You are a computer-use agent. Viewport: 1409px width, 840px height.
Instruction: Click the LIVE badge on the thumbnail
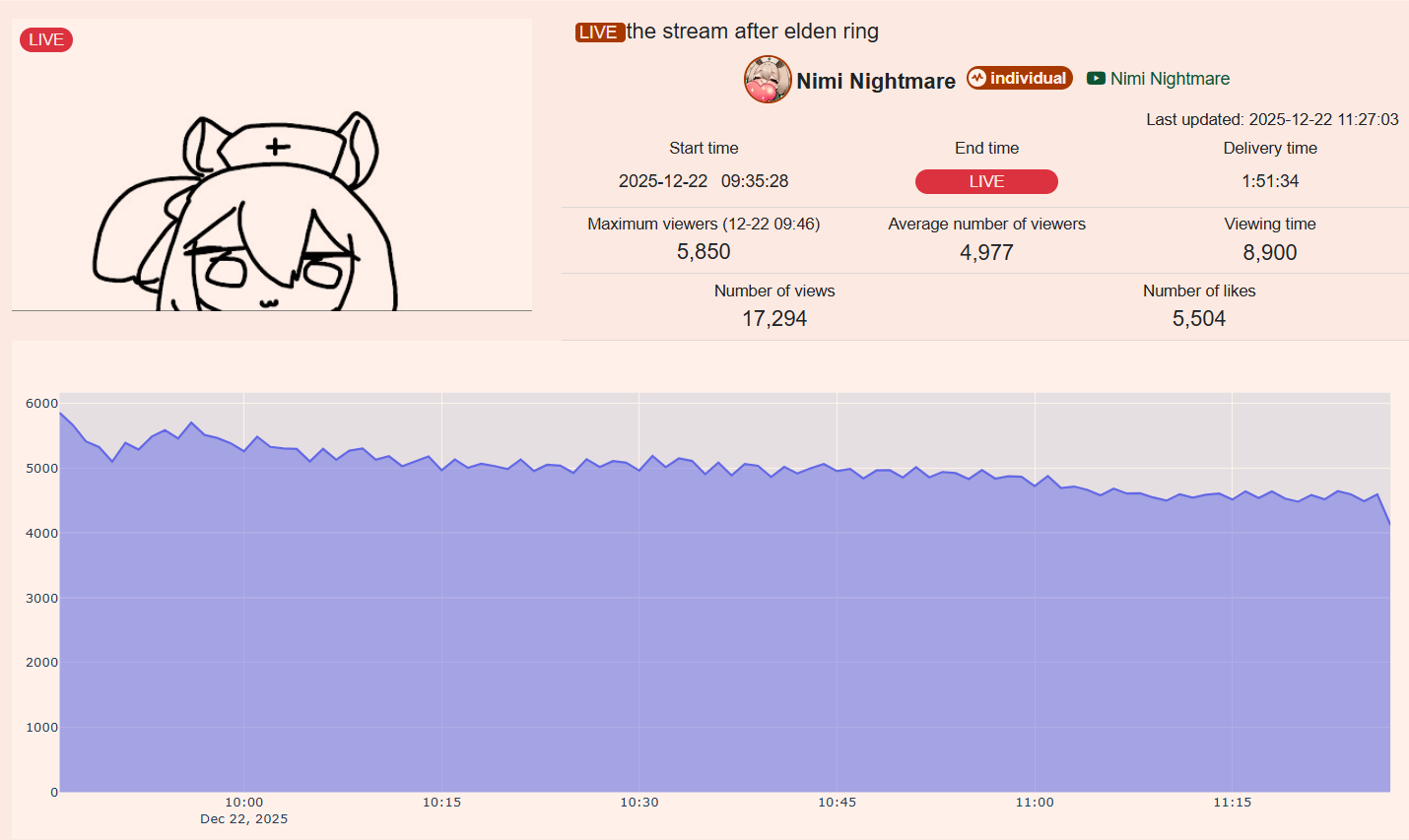pos(46,39)
